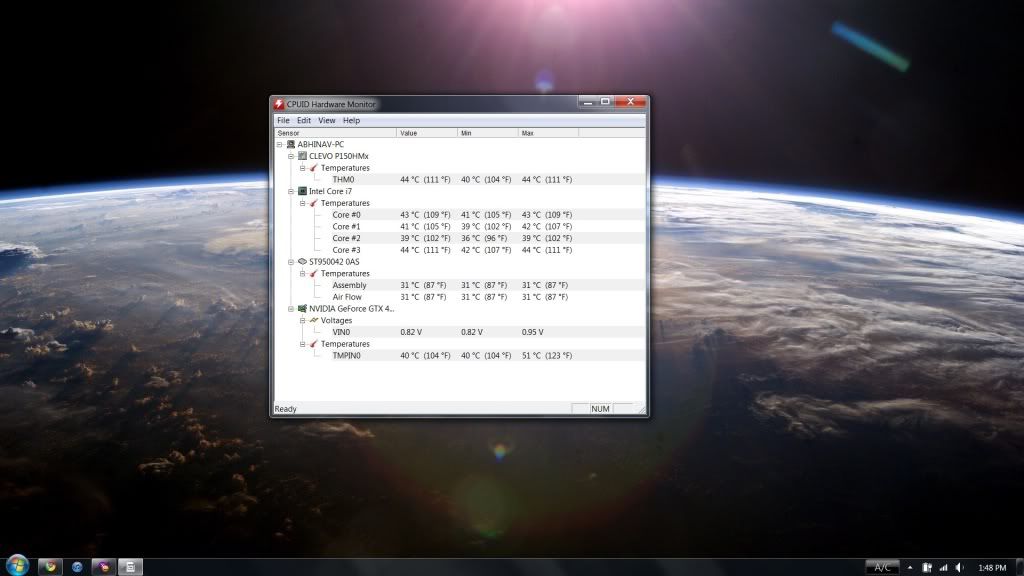Viewport: 1024px width, 576px height.
Task: Click the thermometer icon under CLEVO P150HMx
Action: click(314, 168)
